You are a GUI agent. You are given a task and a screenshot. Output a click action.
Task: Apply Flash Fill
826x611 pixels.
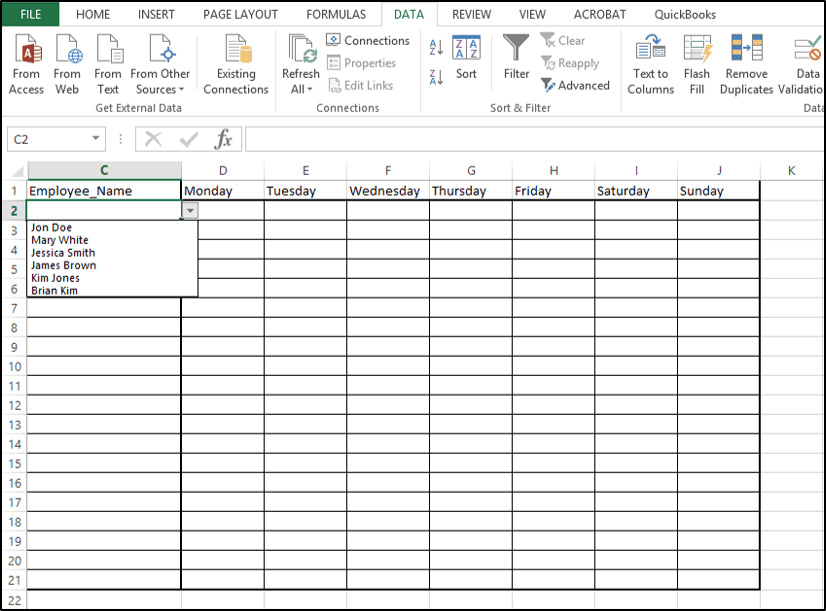(x=696, y=62)
